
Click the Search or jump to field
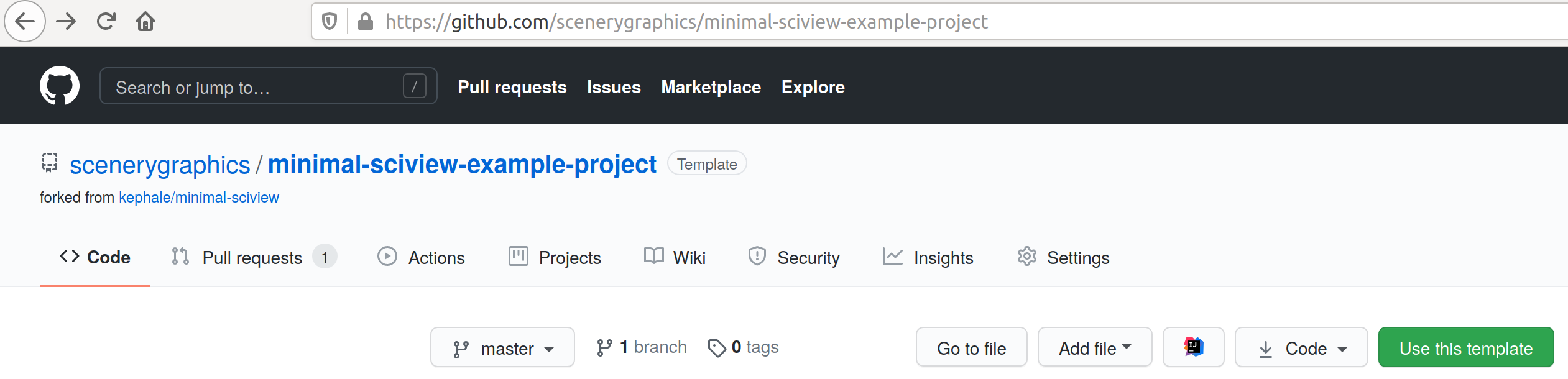(268, 86)
